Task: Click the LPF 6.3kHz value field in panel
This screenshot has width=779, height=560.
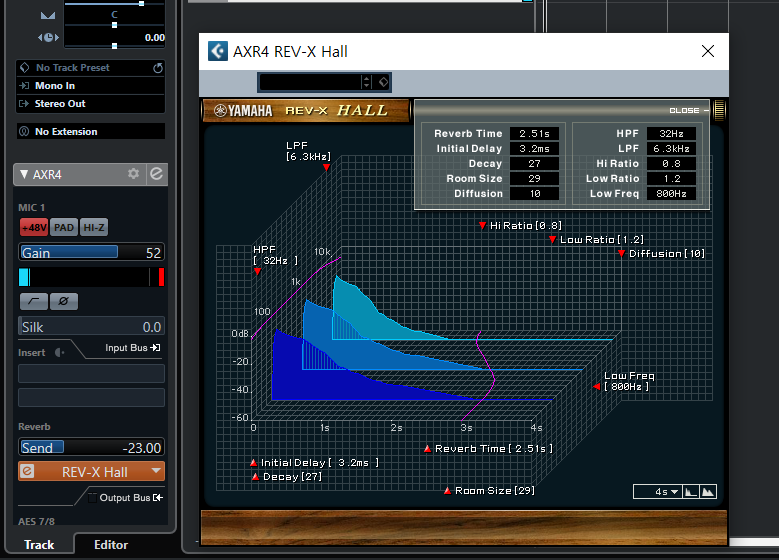Action: click(x=671, y=148)
